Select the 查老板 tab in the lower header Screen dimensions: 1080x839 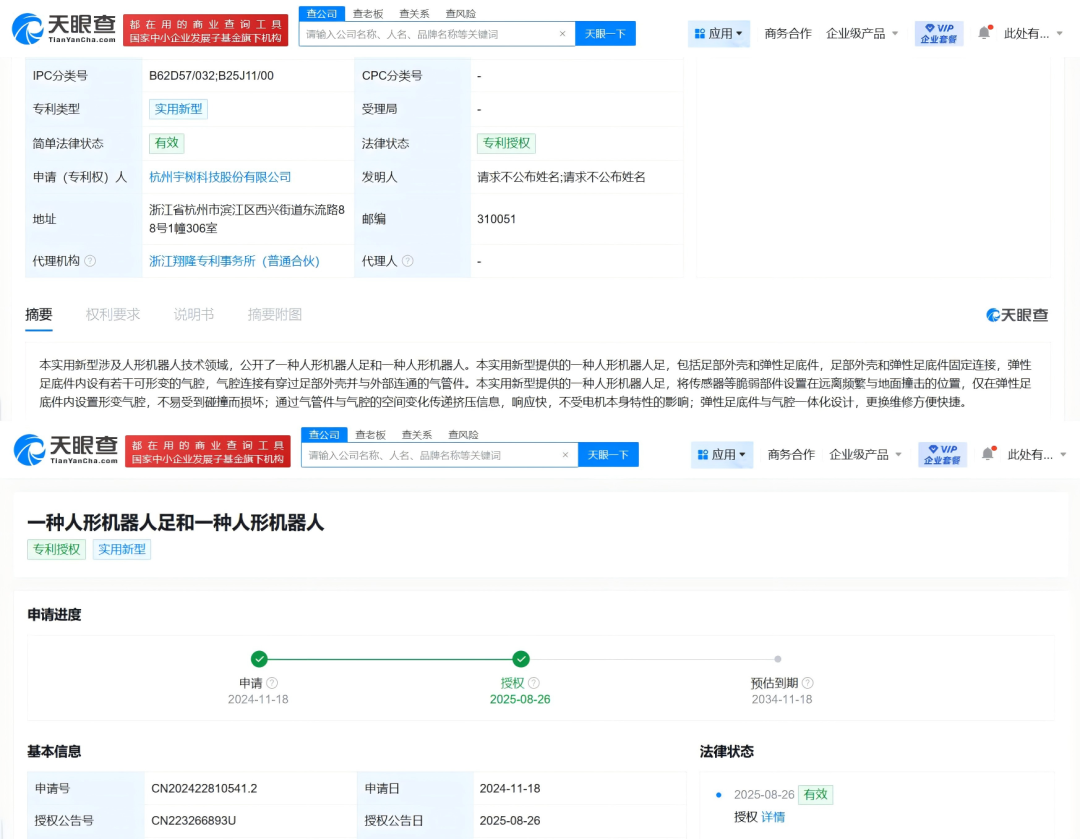pos(370,435)
